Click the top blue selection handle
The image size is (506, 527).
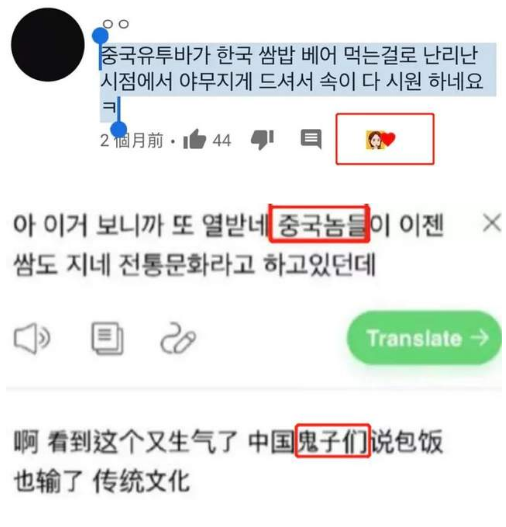(x=100, y=36)
